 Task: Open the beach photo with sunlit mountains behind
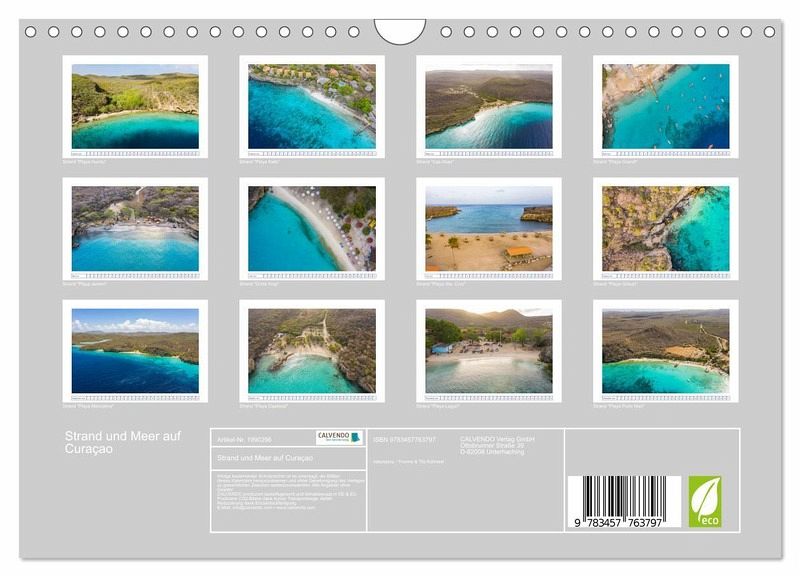pyautogui.click(x=488, y=351)
